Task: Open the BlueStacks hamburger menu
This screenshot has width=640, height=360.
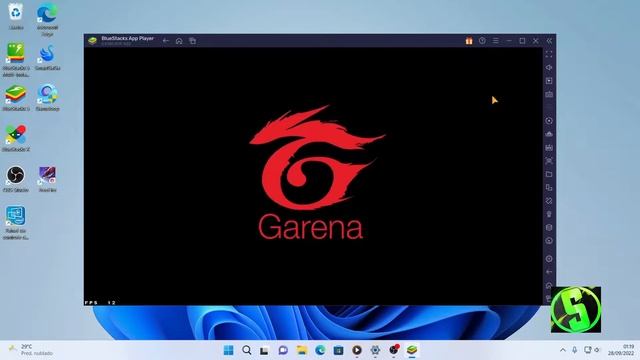Action: click(496, 41)
